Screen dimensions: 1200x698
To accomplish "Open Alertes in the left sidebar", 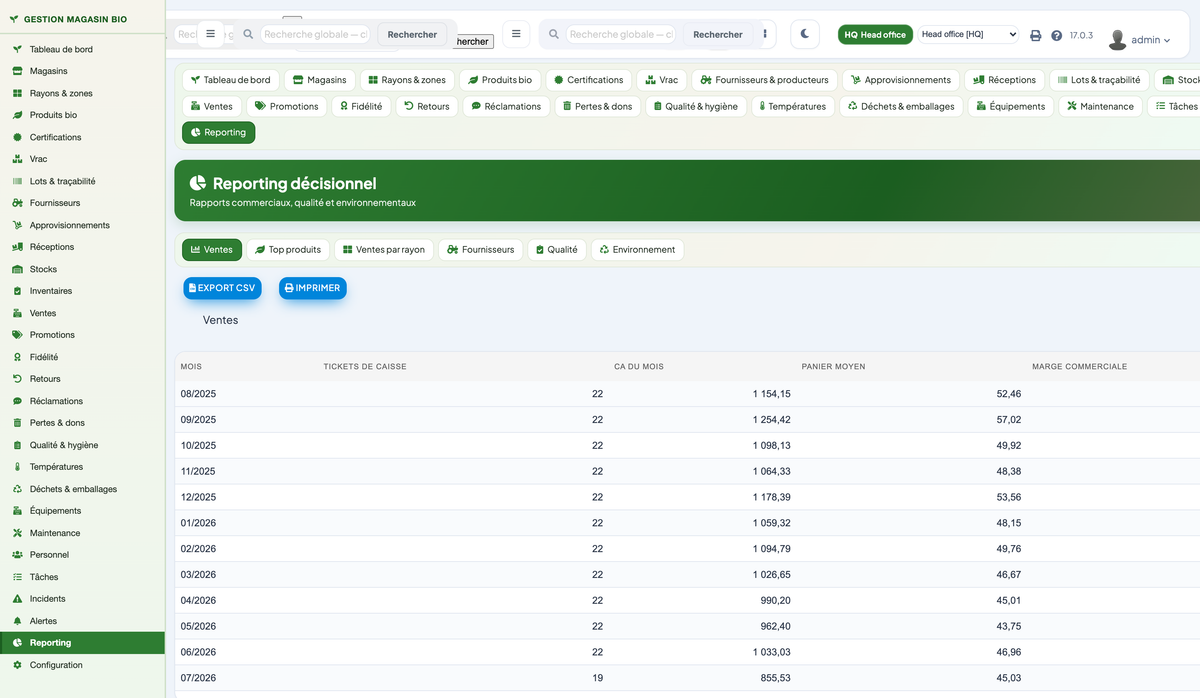I will point(82,621).
